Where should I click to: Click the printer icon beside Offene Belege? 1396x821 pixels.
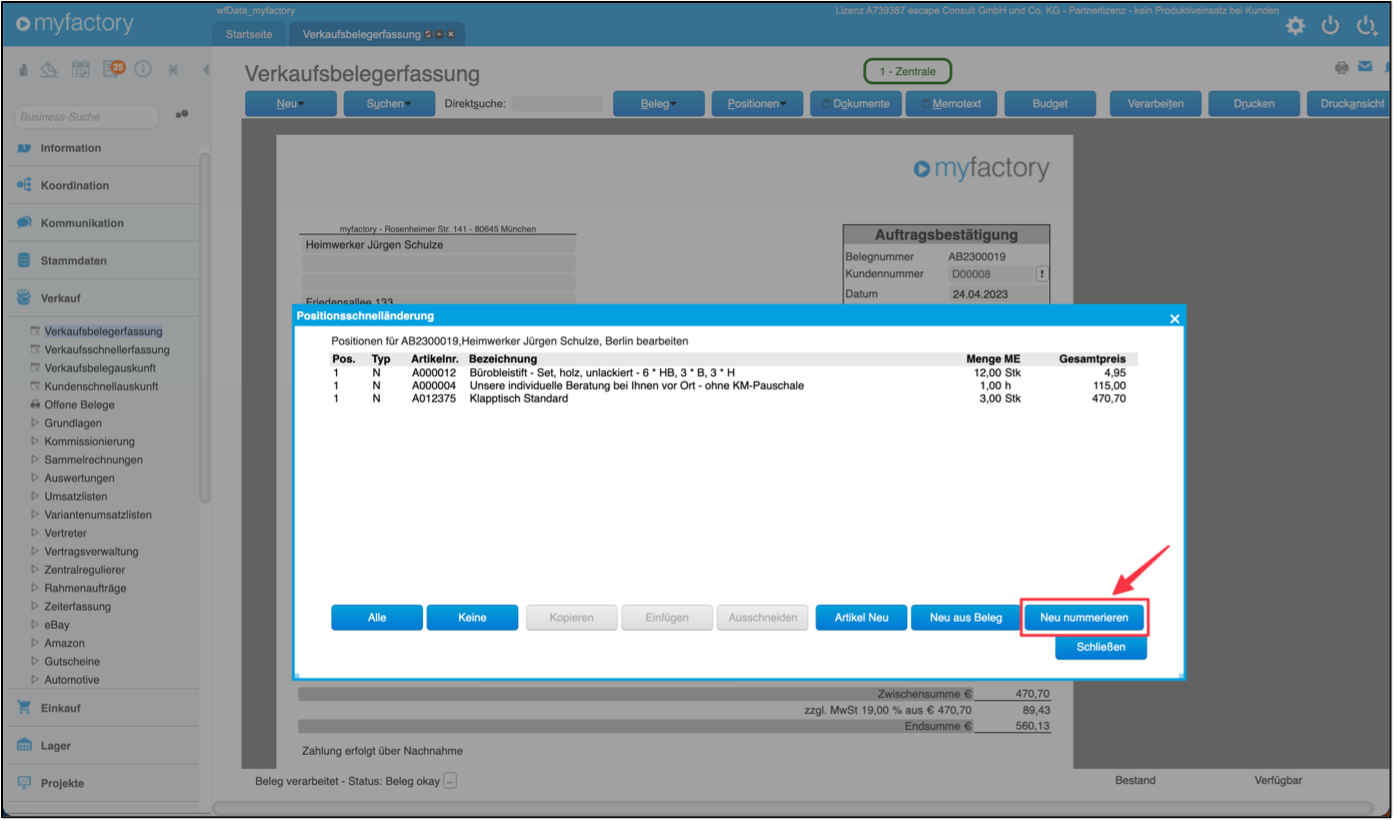coord(35,405)
